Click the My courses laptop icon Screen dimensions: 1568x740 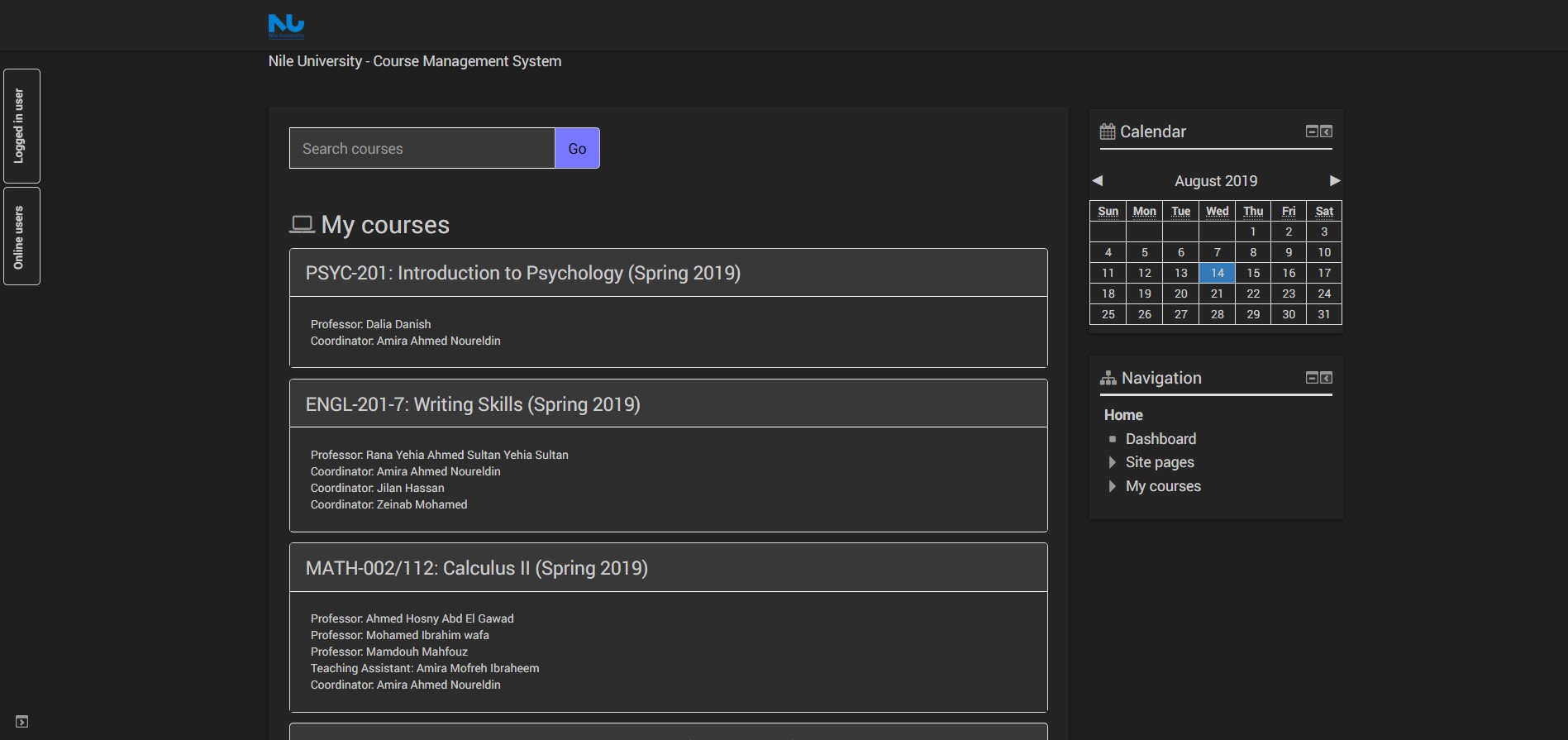302,224
